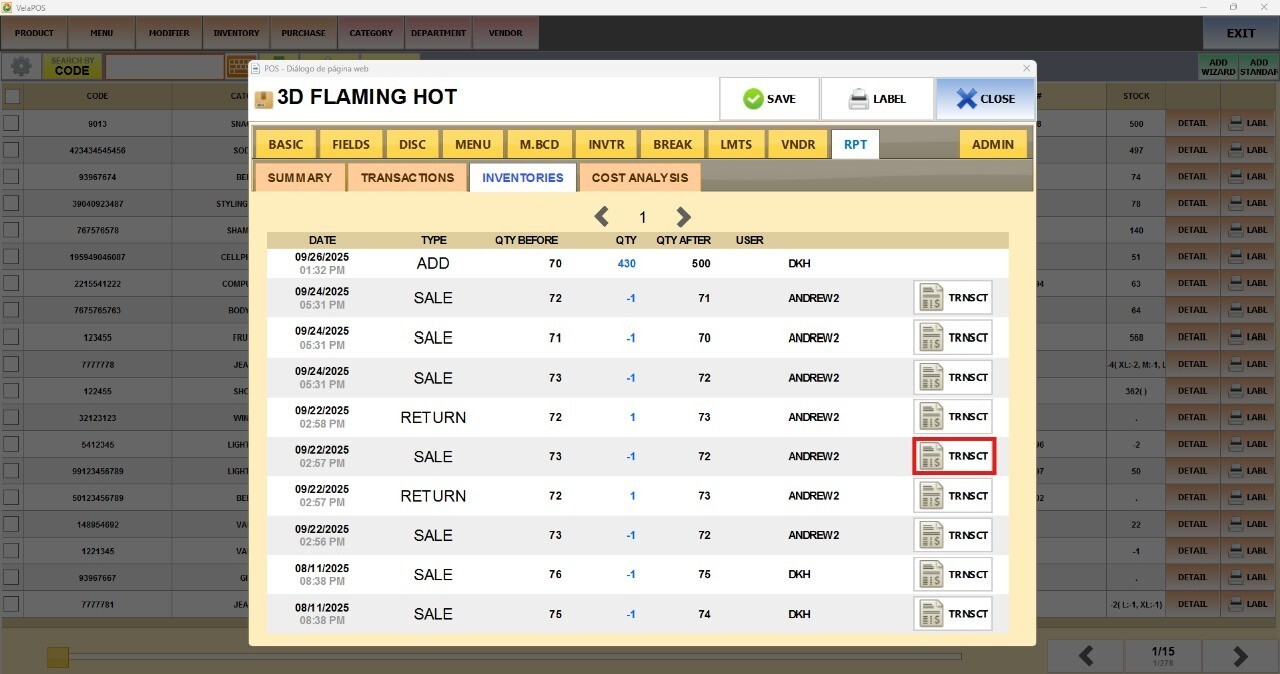Click the page slider handle at bottom
1280x674 pixels.
[x=58, y=657]
